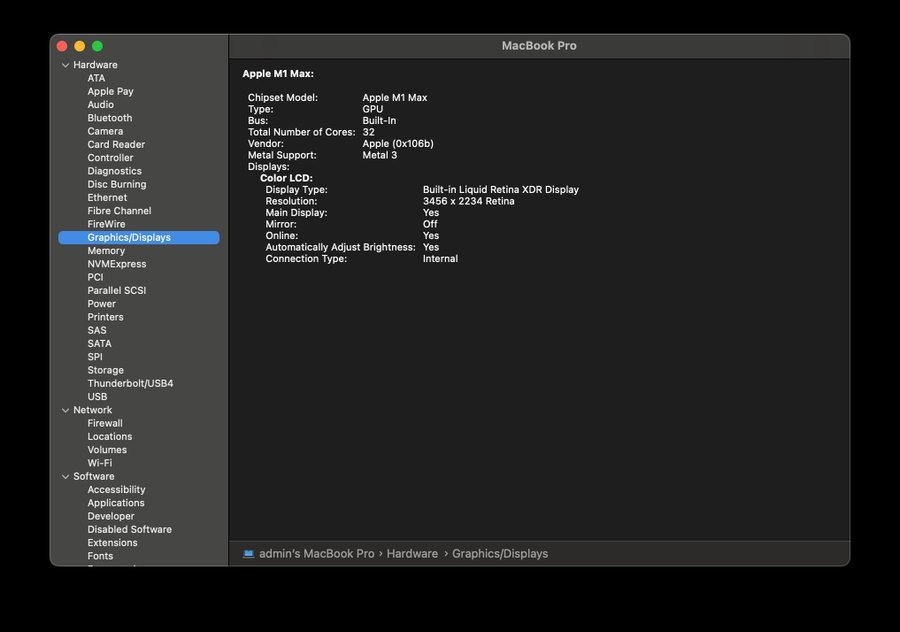Open Card Reader entry
Viewport: 900px width, 632px height.
coord(116,144)
